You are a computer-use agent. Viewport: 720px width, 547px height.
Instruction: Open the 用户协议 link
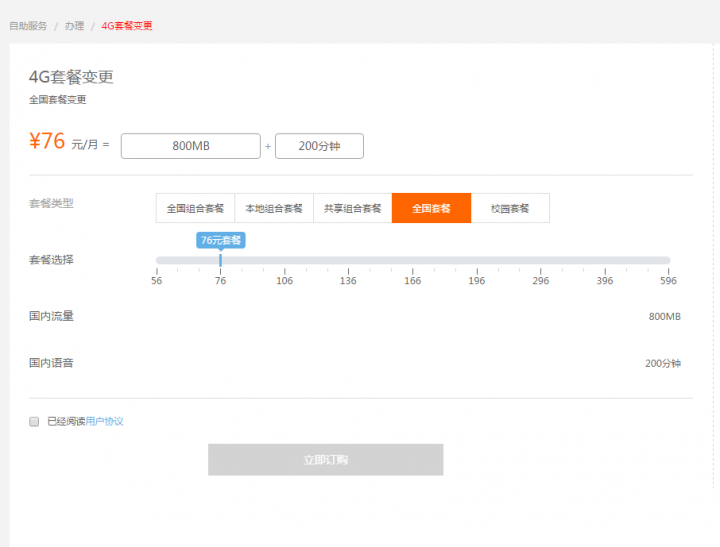(105, 422)
